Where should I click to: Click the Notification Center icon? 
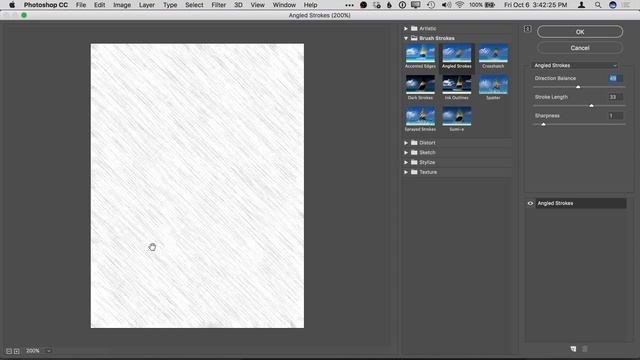tap(627, 5)
